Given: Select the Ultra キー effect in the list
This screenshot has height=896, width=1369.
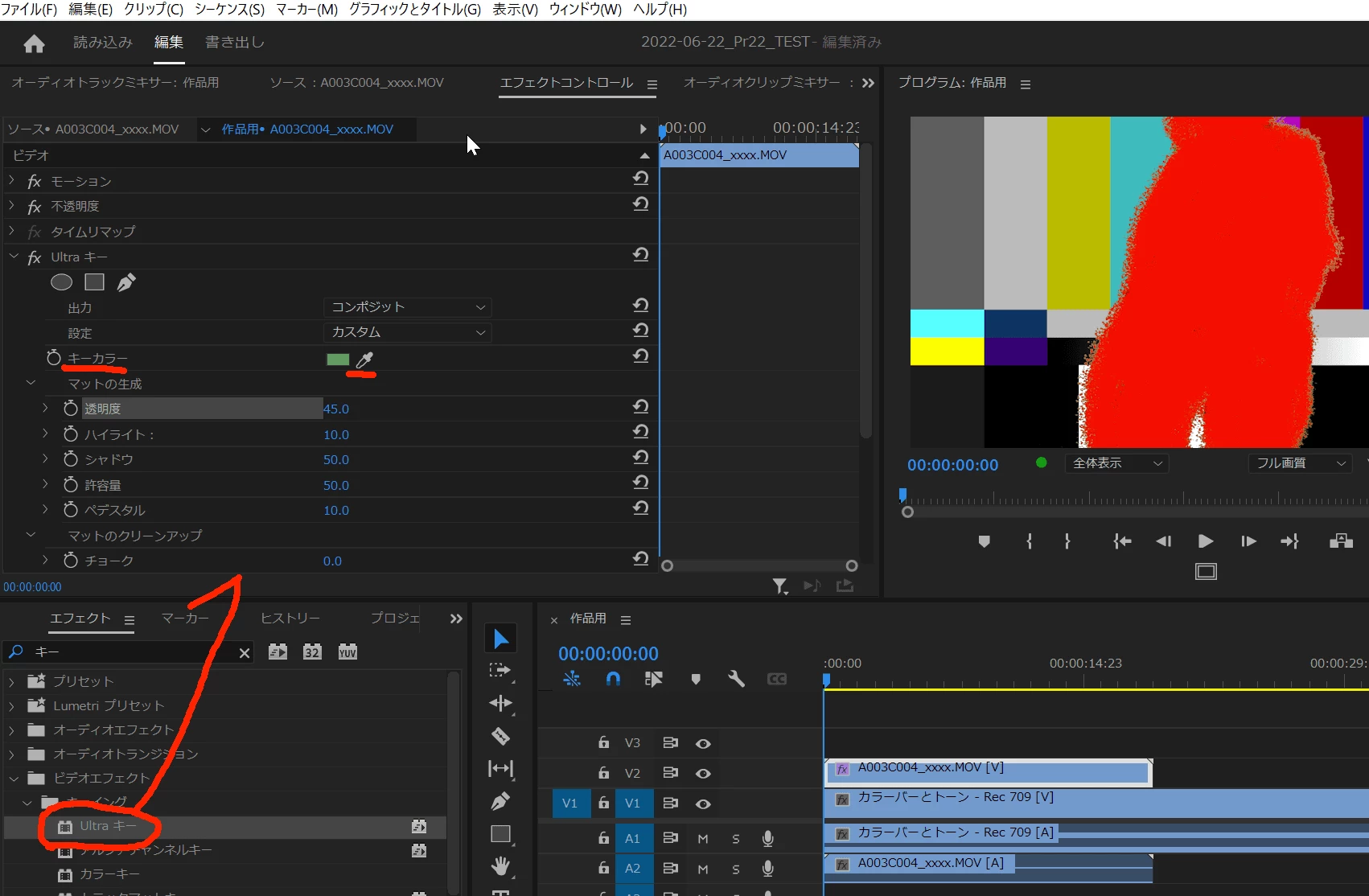Looking at the screenshot, I should pyautogui.click(x=227, y=826).
